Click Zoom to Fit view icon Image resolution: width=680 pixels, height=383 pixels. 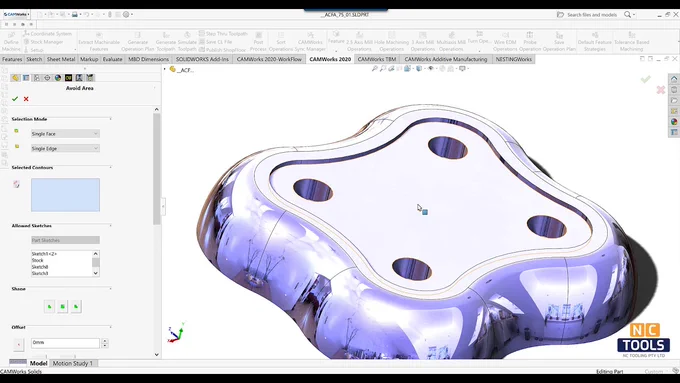coord(375,69)
